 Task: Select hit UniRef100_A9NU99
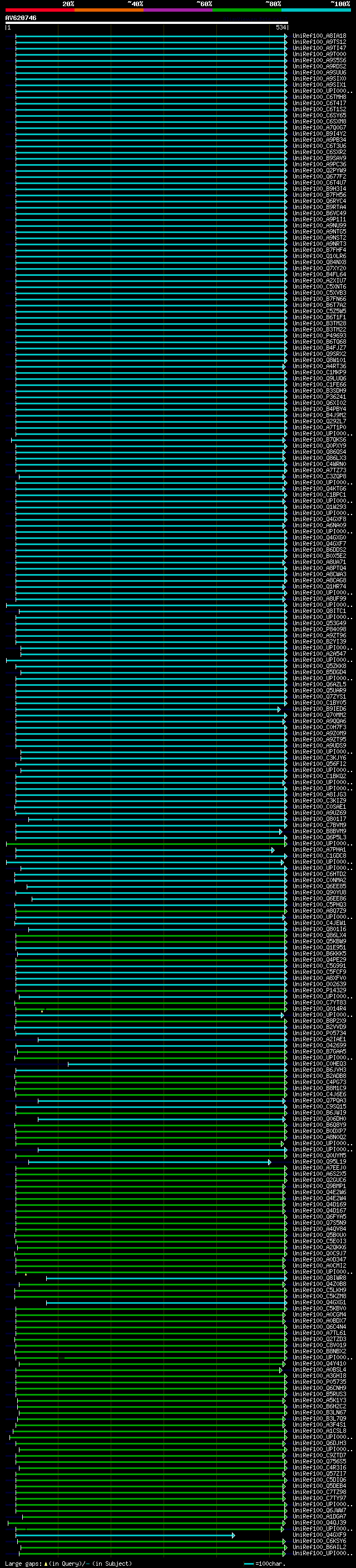click(x=319, y=226)
